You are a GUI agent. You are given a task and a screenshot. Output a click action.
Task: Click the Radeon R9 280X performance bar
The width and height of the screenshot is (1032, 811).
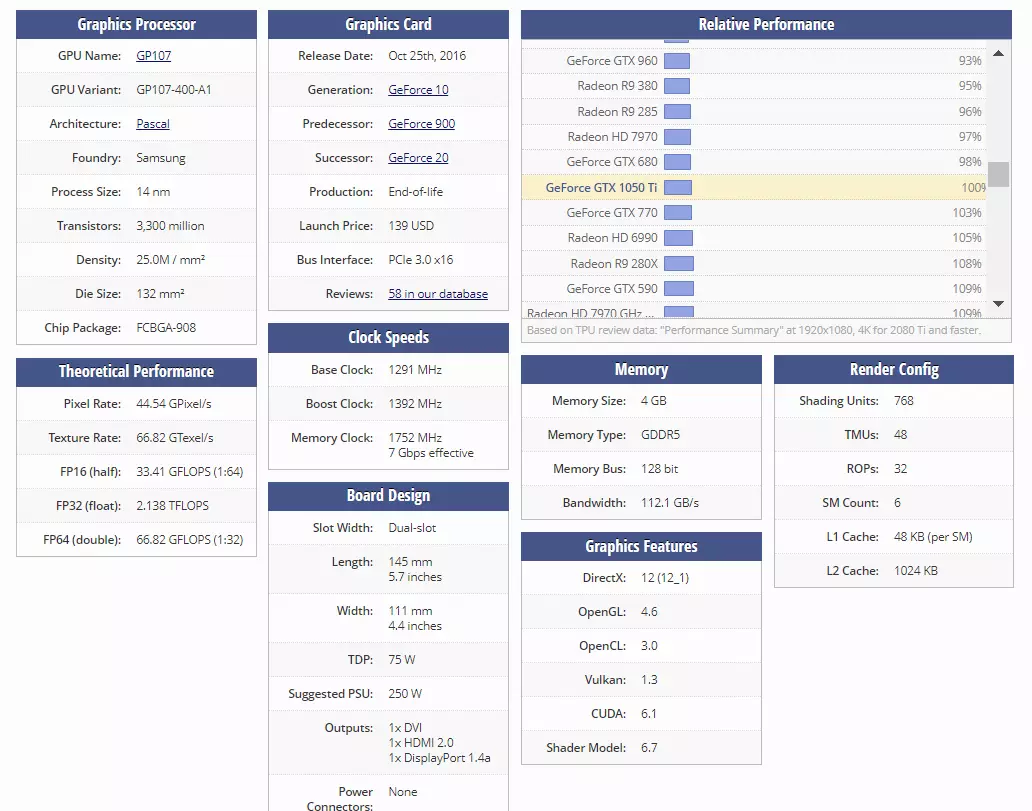click(679, 263)
